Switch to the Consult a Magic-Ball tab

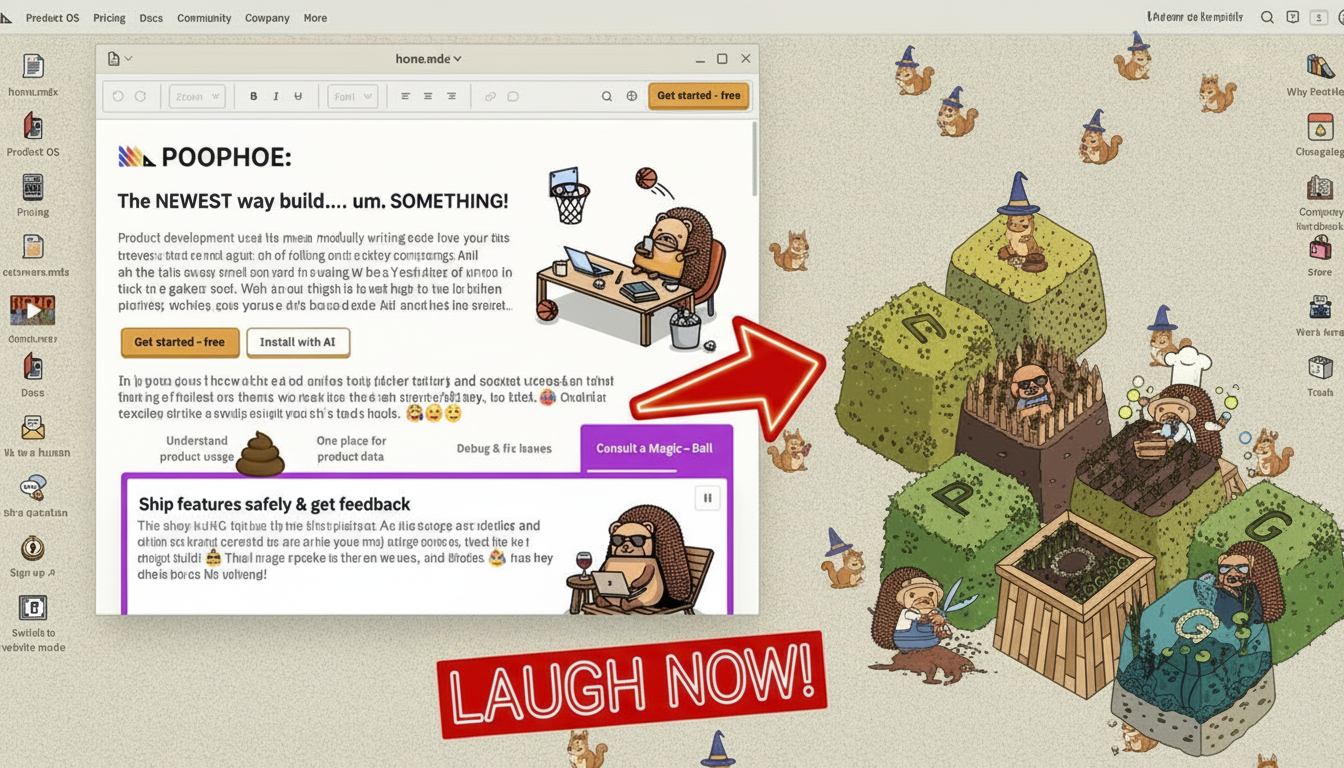[655, 448]
